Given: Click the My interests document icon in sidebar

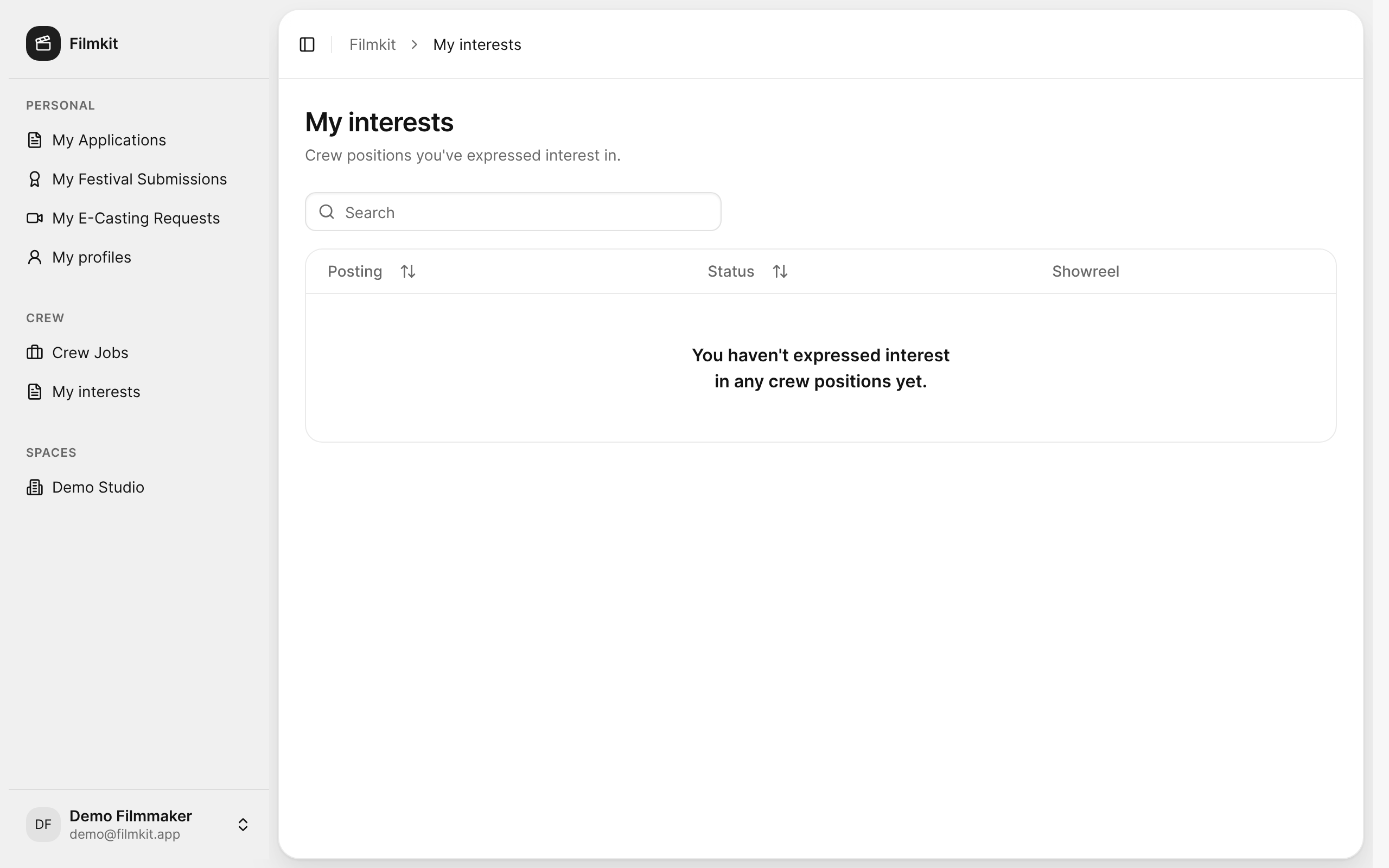Looking at the screenshot, I should coord(34,392).
